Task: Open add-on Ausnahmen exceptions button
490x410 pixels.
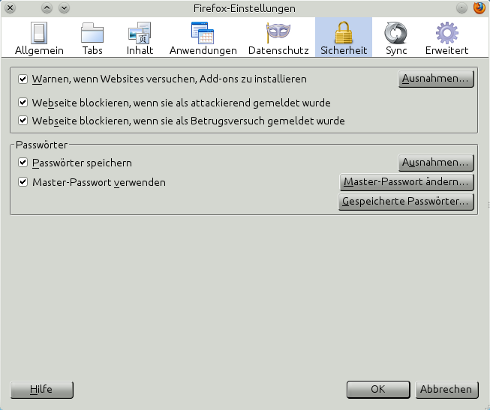Action: (436, 79)
